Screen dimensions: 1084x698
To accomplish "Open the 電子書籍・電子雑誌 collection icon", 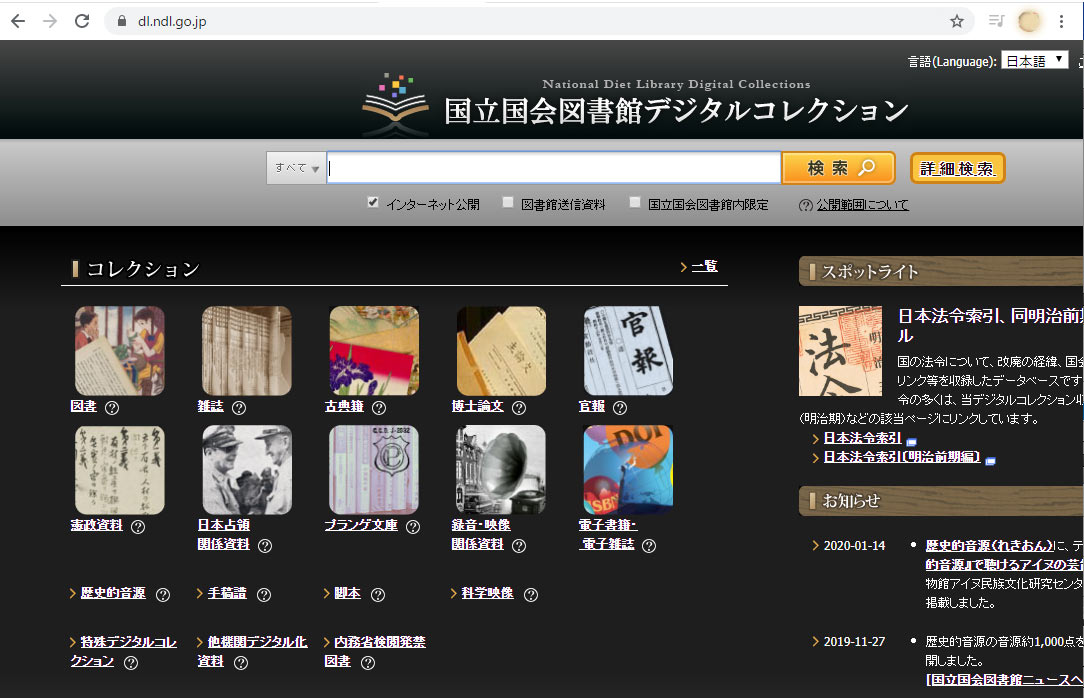I will coord(628,470).
